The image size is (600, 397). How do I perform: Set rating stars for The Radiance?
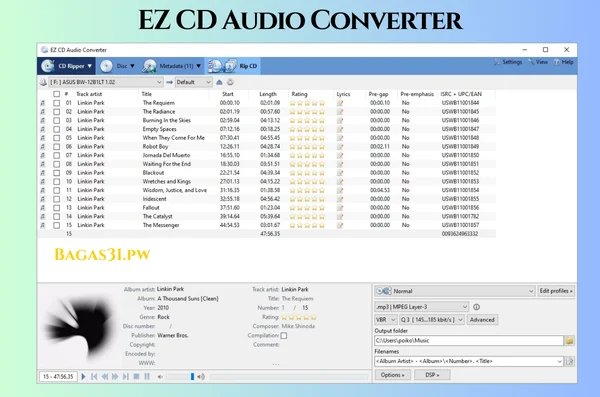point(307,112)
